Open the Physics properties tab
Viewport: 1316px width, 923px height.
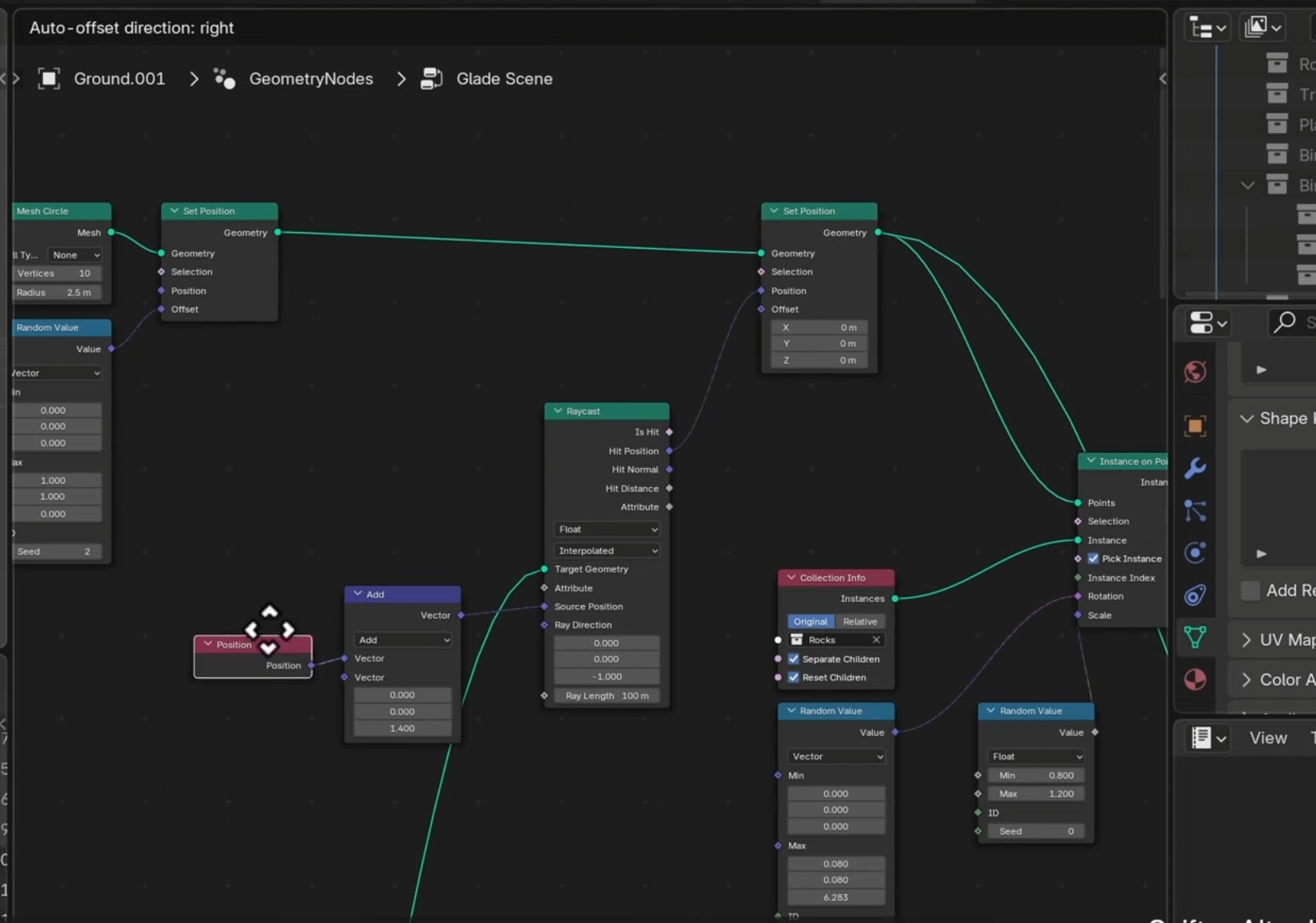coord(1195,552)
